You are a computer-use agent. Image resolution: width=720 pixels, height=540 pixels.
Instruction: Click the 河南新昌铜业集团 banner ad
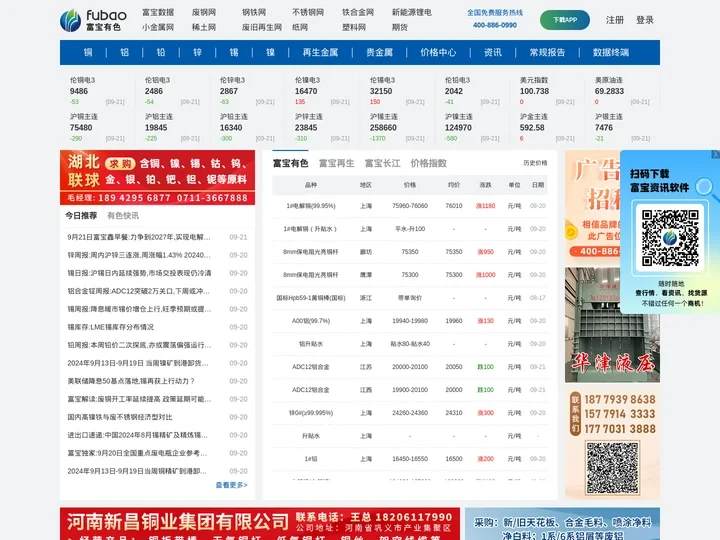[x=260, y=523]
